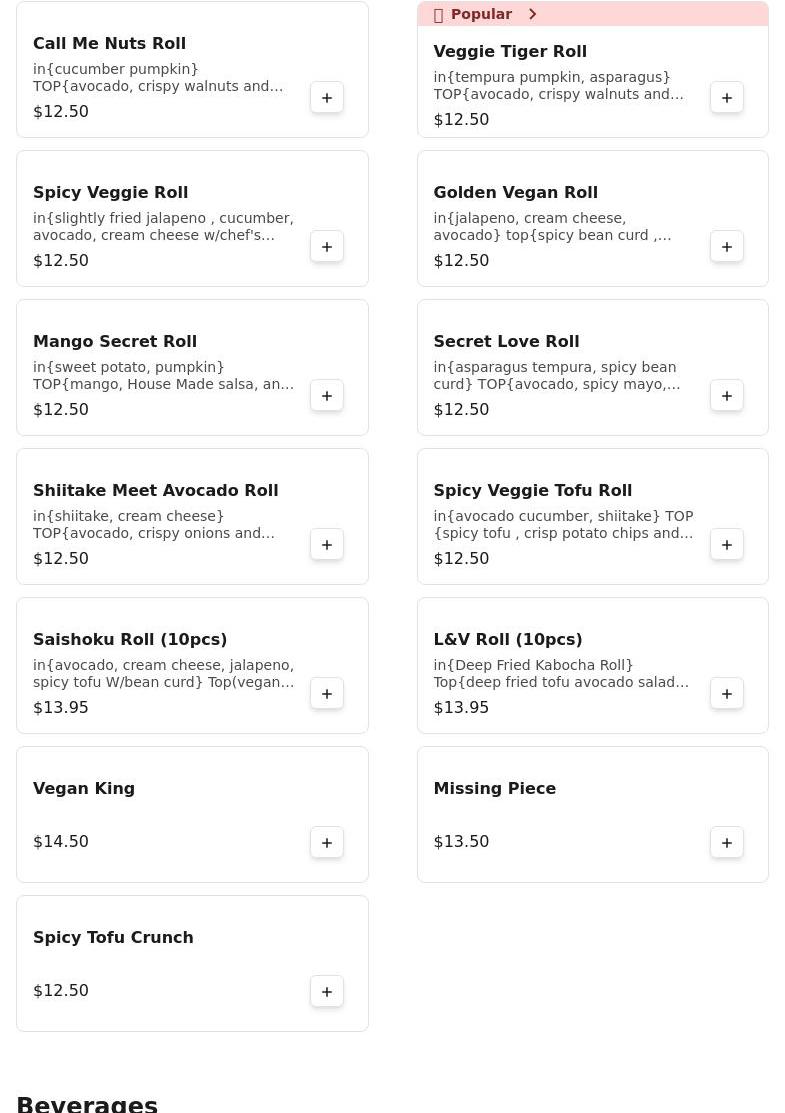The image size is (785, 1113).
Task: Add Call Me Nuts Roll to cart
Action: 327,98
